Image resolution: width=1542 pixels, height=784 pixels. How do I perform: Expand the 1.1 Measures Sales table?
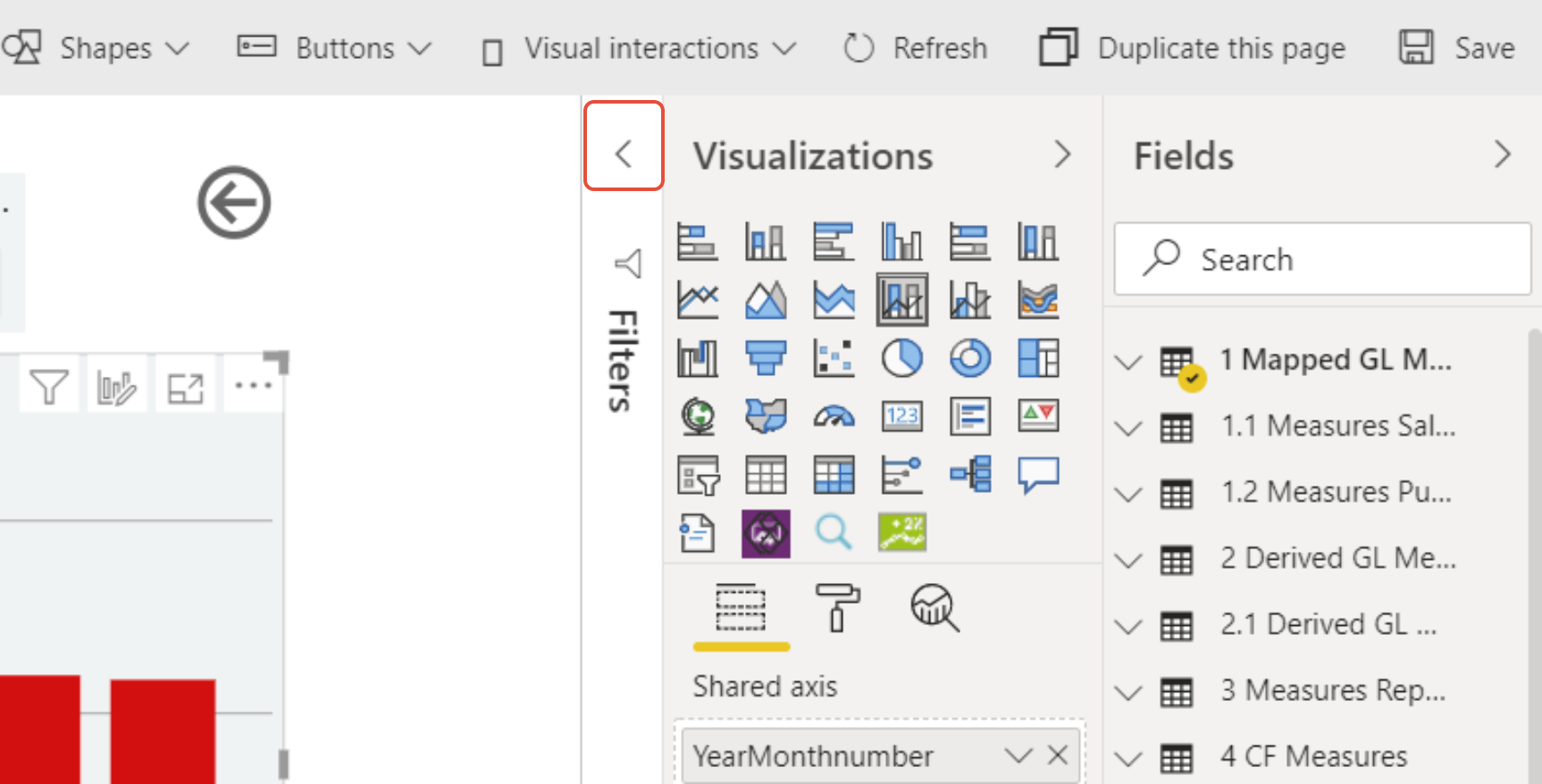tap(1129, 428)
